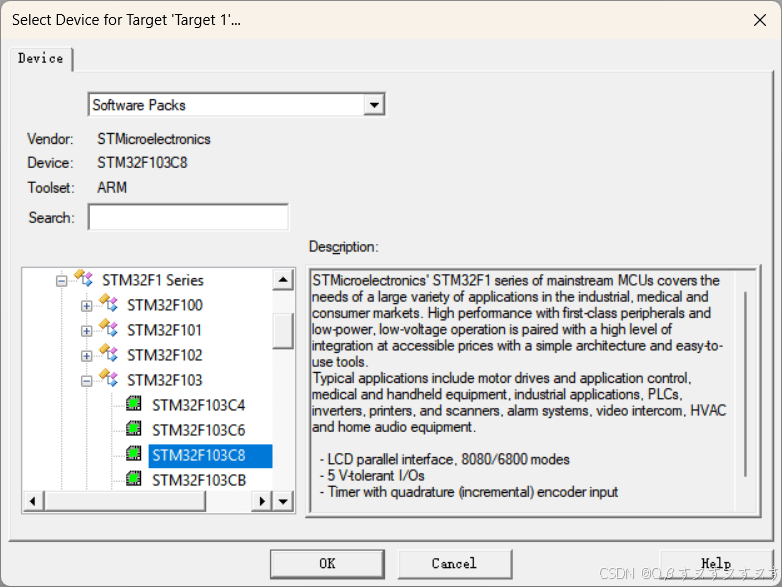Collapse the STM32F1 Series tree node

point(61,281)
